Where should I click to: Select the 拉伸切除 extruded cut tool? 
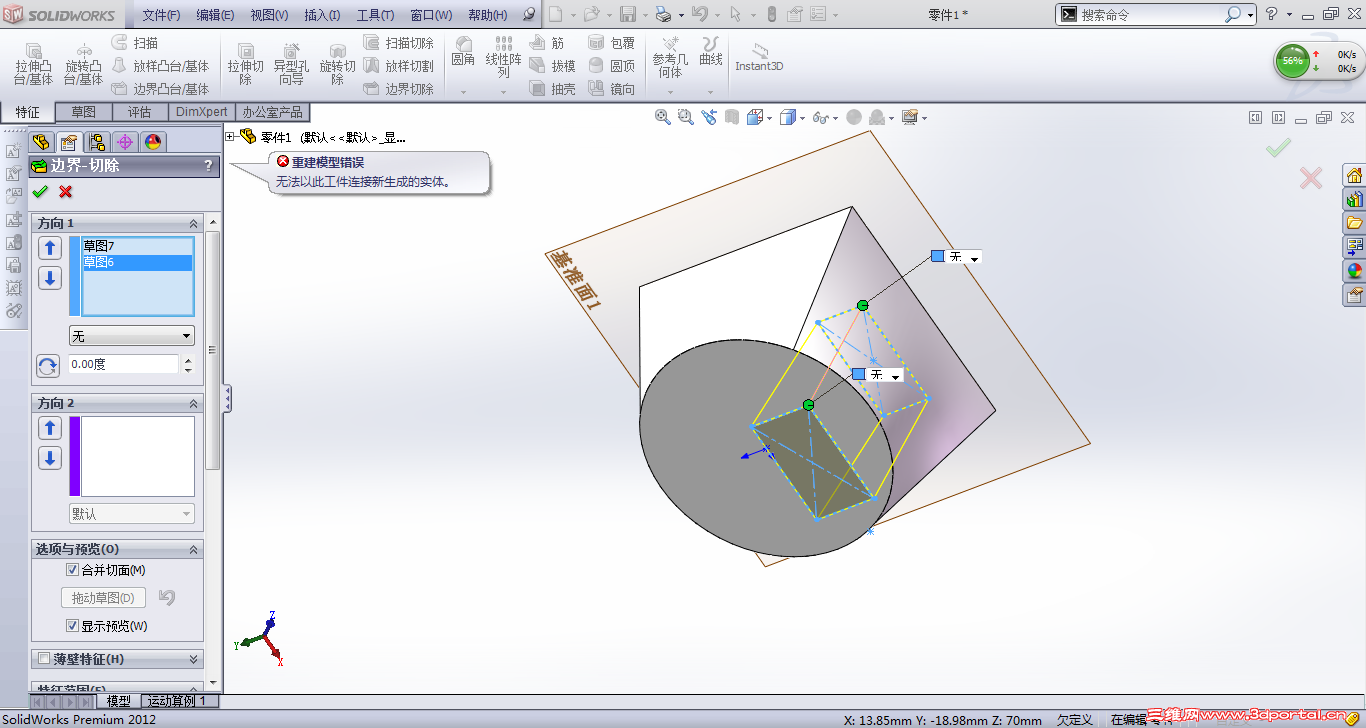245,64
